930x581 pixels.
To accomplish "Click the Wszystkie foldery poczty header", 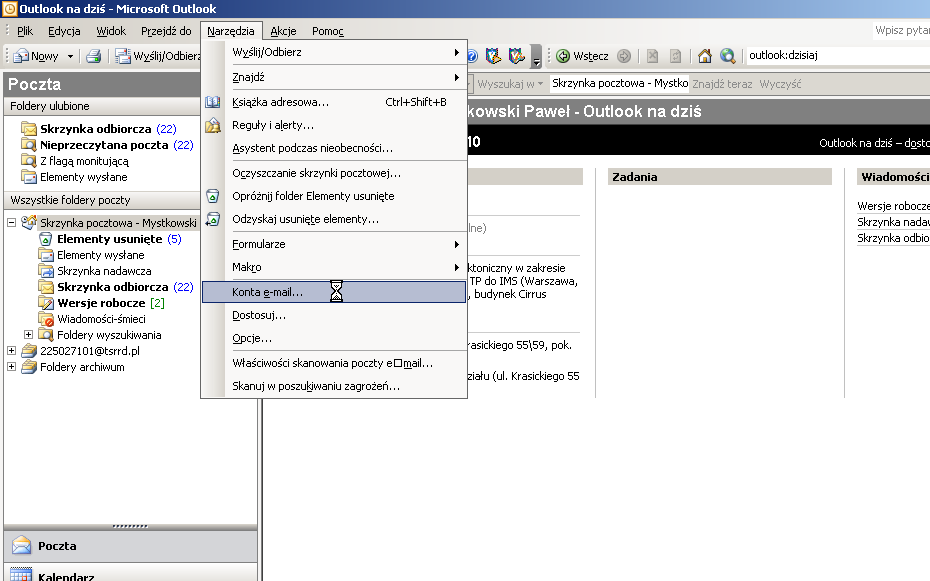I will pyautogui.click(x=102, y=200).
